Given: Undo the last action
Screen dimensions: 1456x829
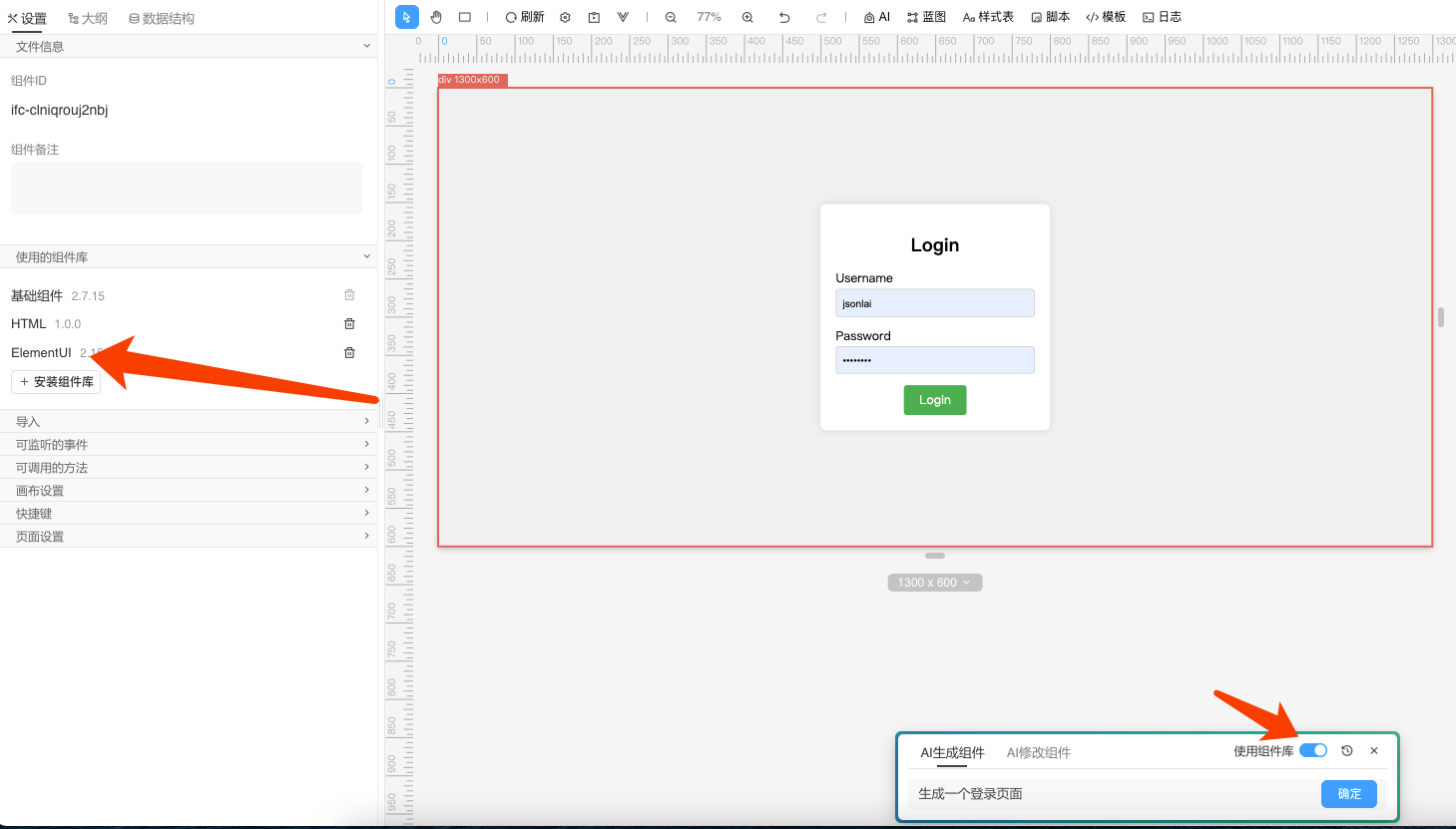Looking at the screenshot, I should click(x=784, y=17).
